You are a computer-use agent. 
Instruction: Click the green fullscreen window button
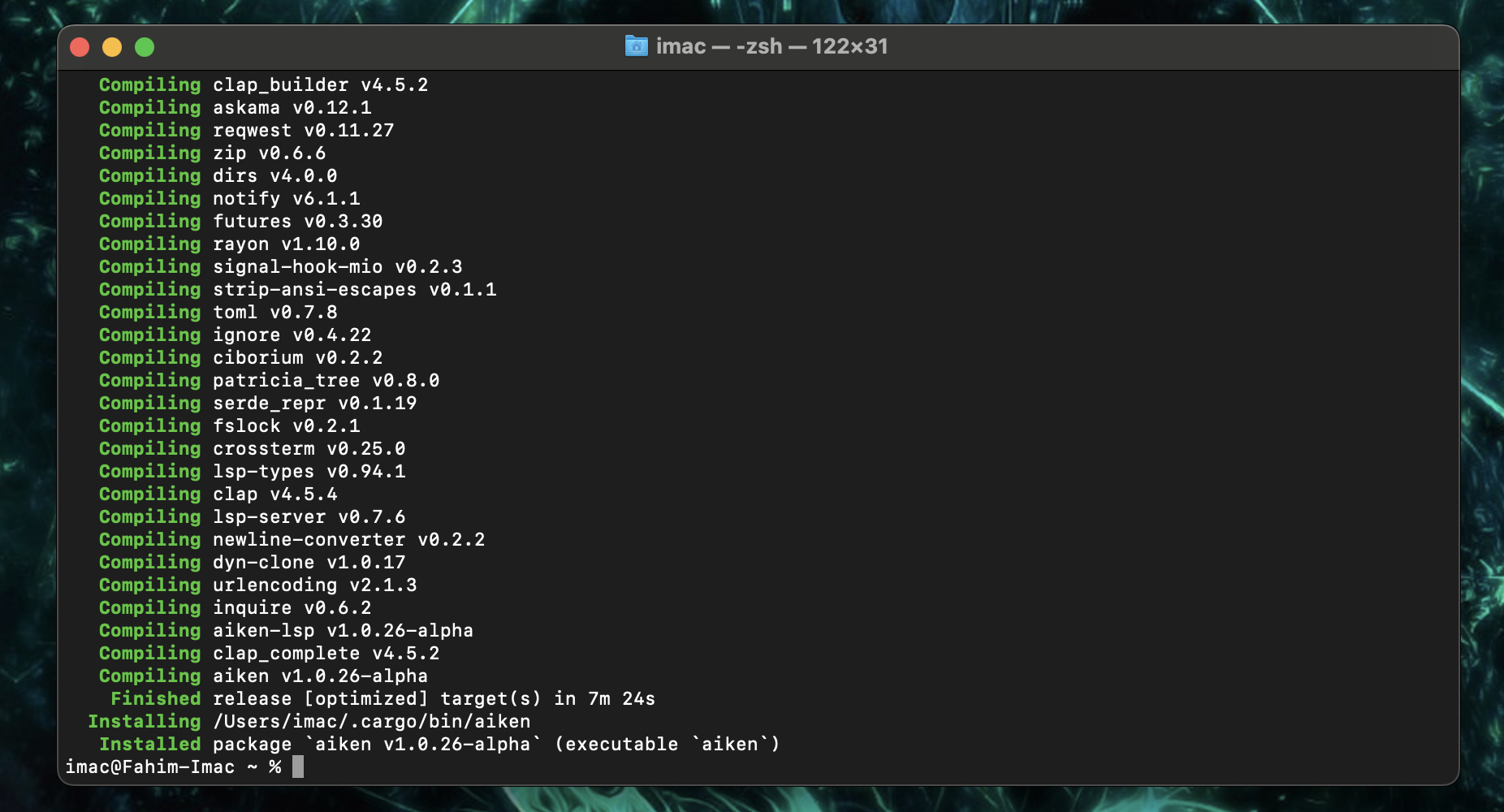(145, 47)
